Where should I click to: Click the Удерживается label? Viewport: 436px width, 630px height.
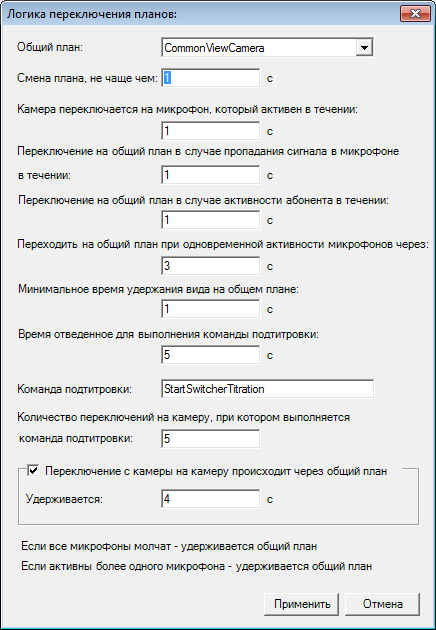tap(64, 499)
